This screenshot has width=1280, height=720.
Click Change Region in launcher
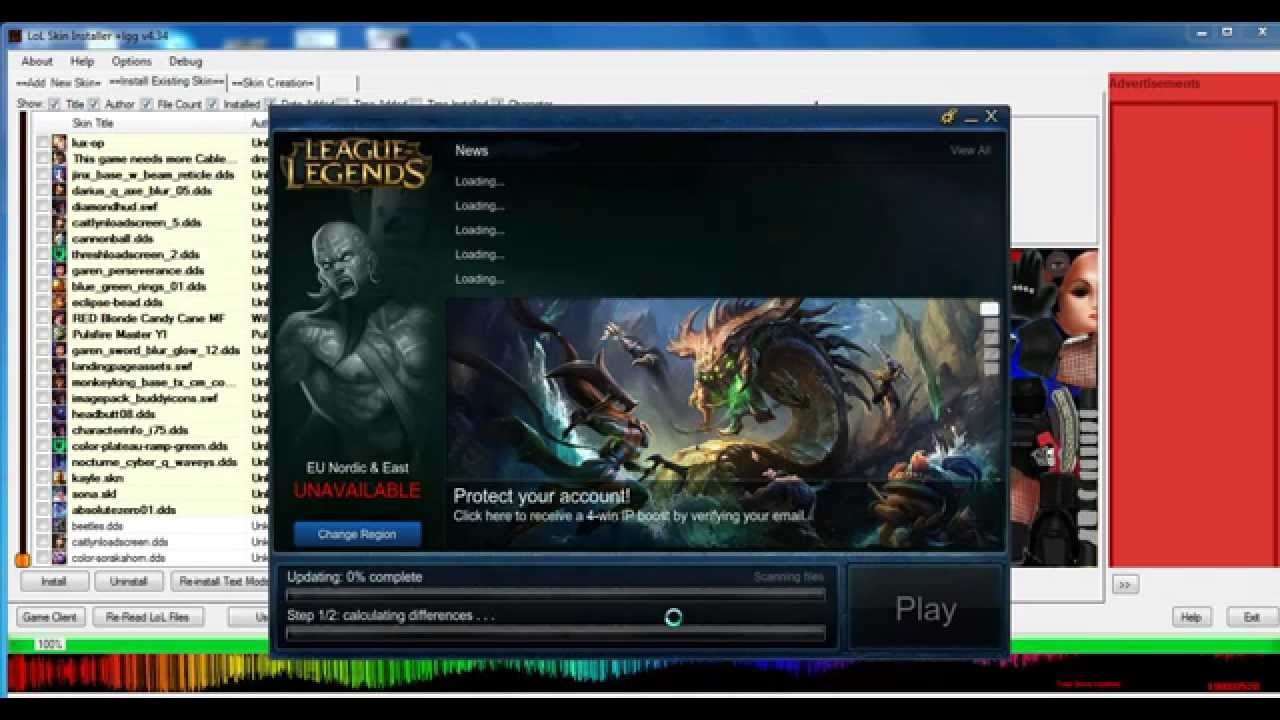coord(357,534)
